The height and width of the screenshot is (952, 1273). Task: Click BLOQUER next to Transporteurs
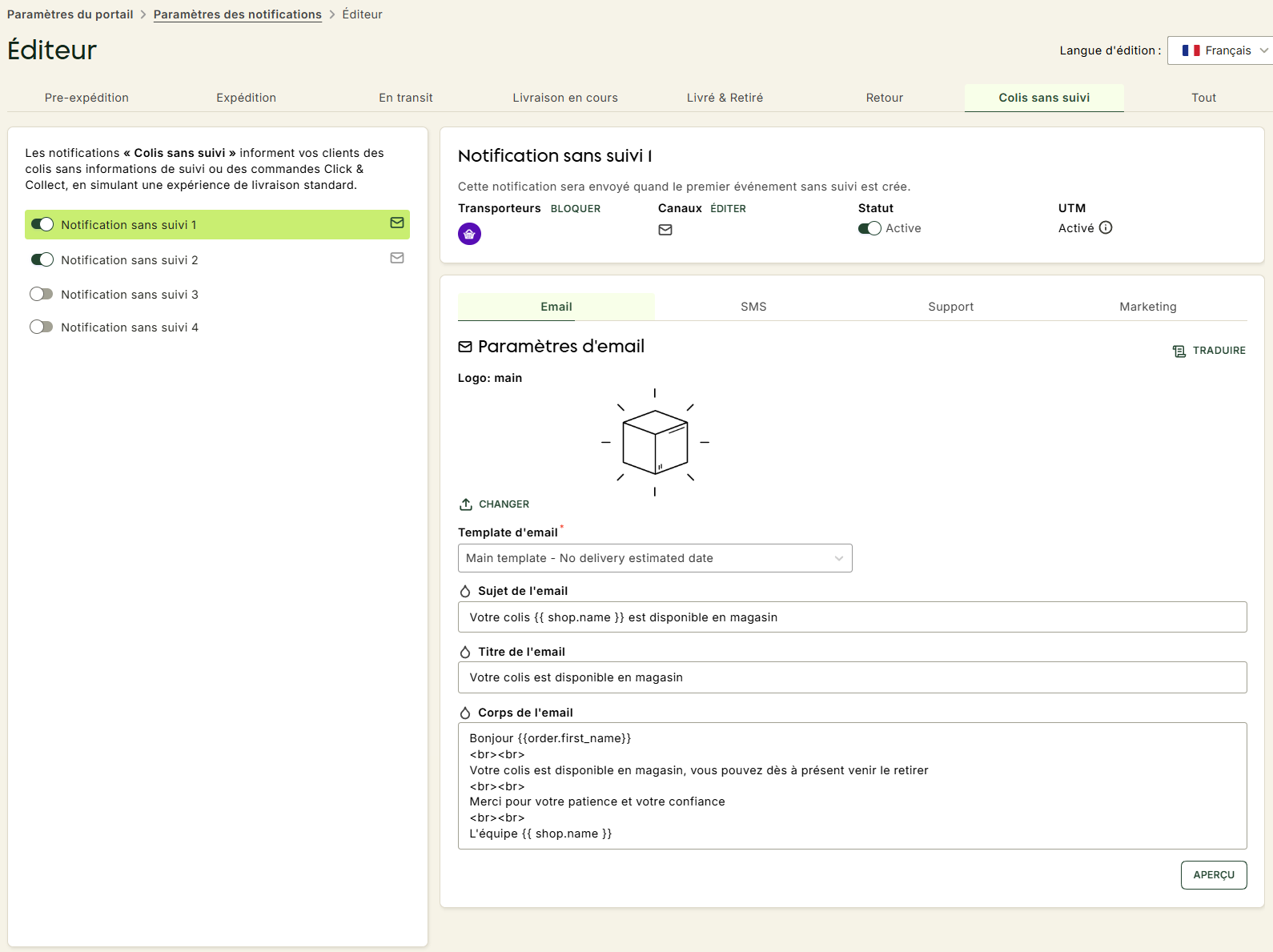[576, 209]
